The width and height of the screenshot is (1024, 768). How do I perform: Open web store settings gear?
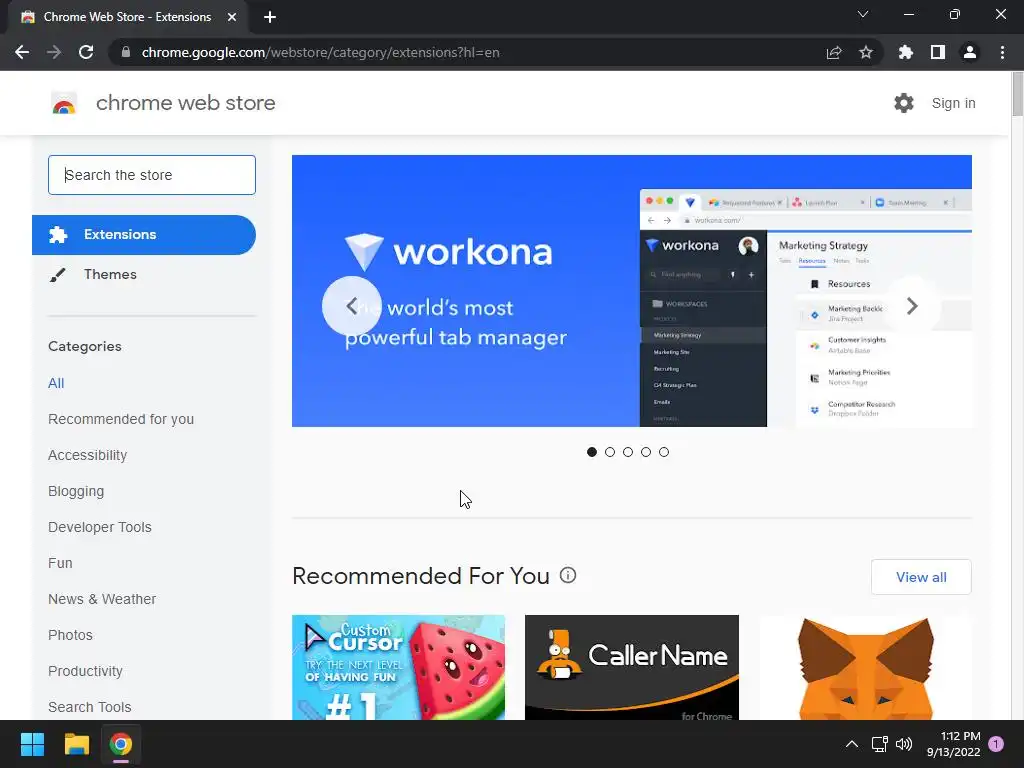pyautogui.click(x=904, y=103)
